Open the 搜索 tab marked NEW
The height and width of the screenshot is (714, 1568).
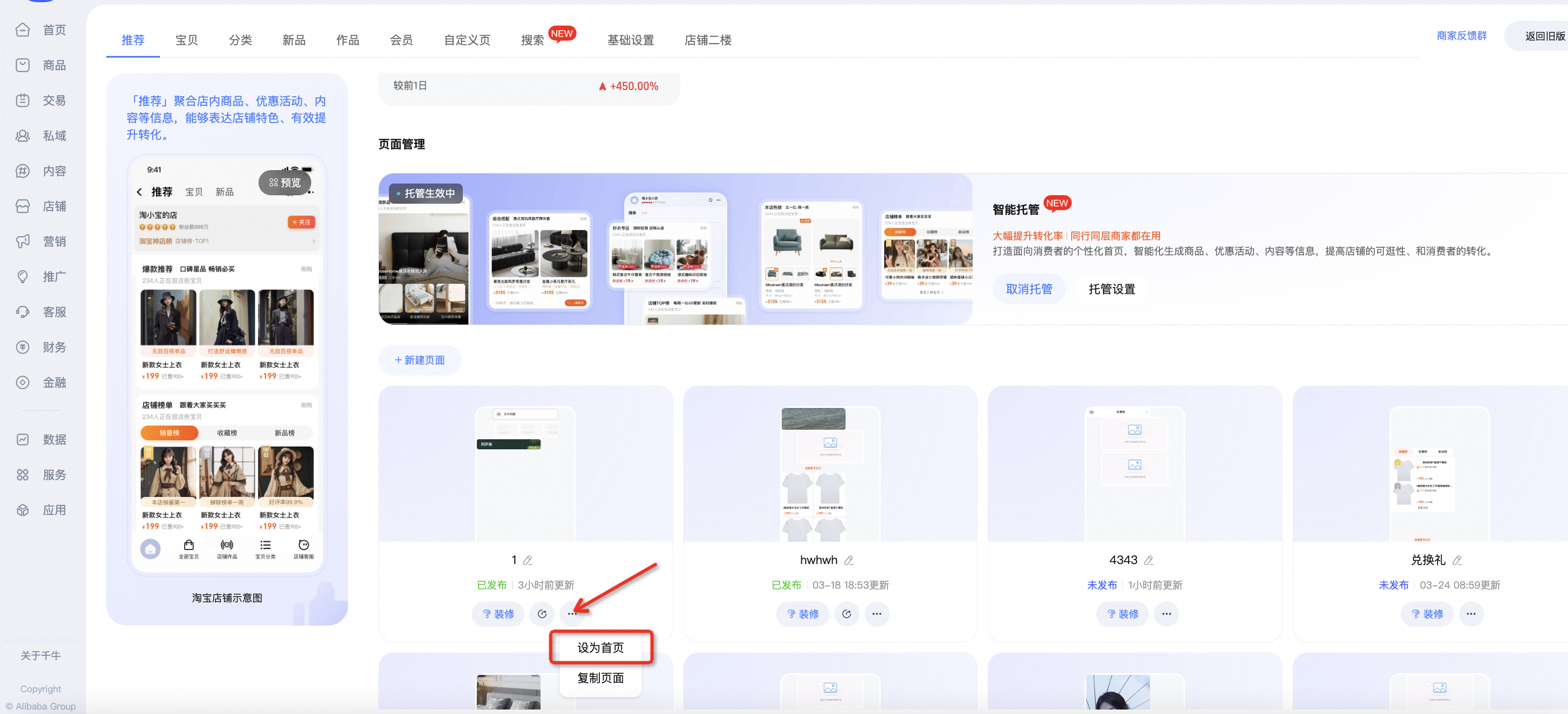[533, 40]
